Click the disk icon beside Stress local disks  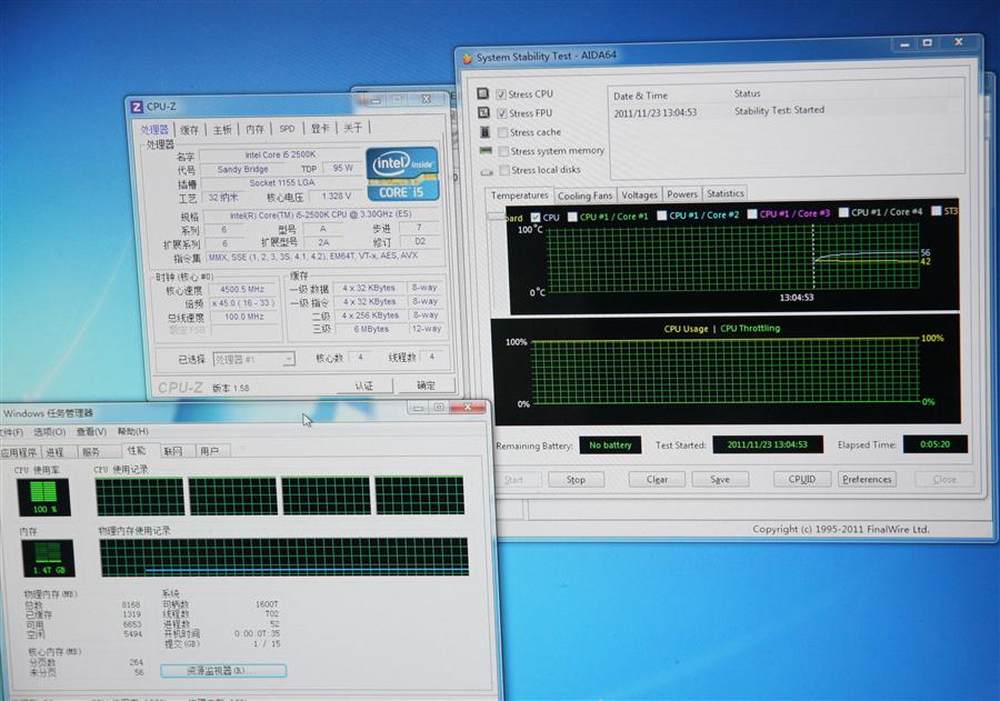coord(487,171)
